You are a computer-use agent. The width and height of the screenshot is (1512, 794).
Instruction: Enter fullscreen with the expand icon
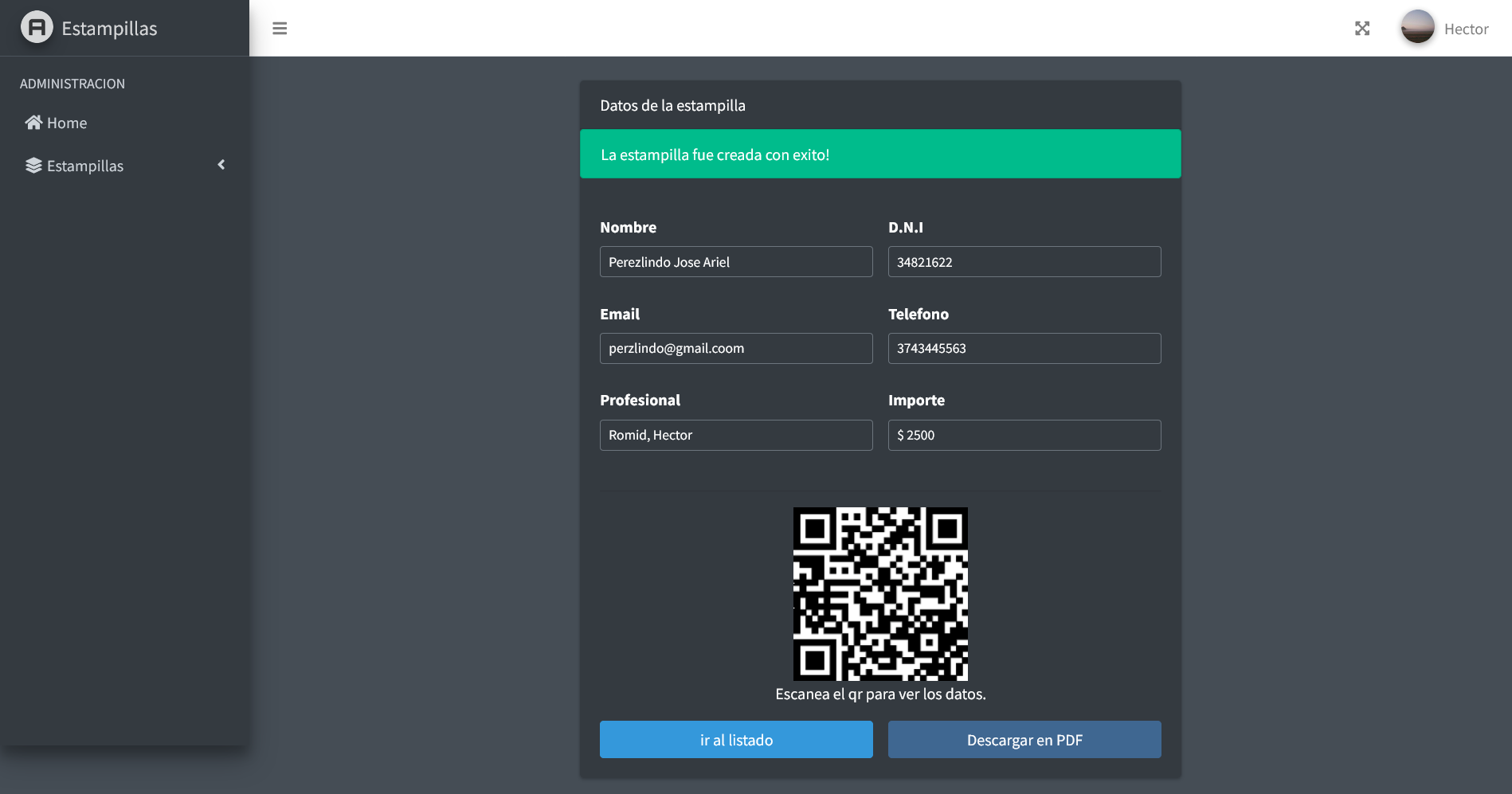(x=1362, y=29)
